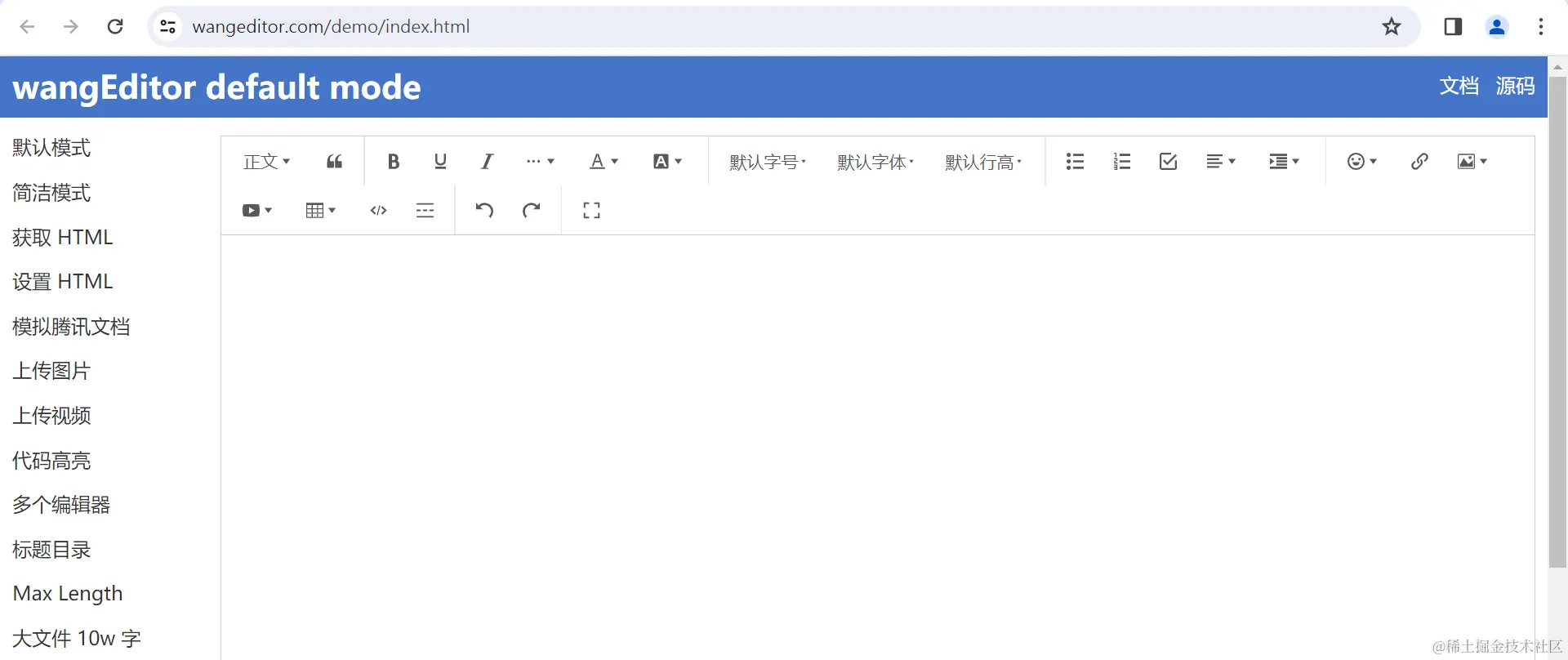This screenshot has width=1568, height=660.
Task: Undo the last edit
Action: point(484,211)
